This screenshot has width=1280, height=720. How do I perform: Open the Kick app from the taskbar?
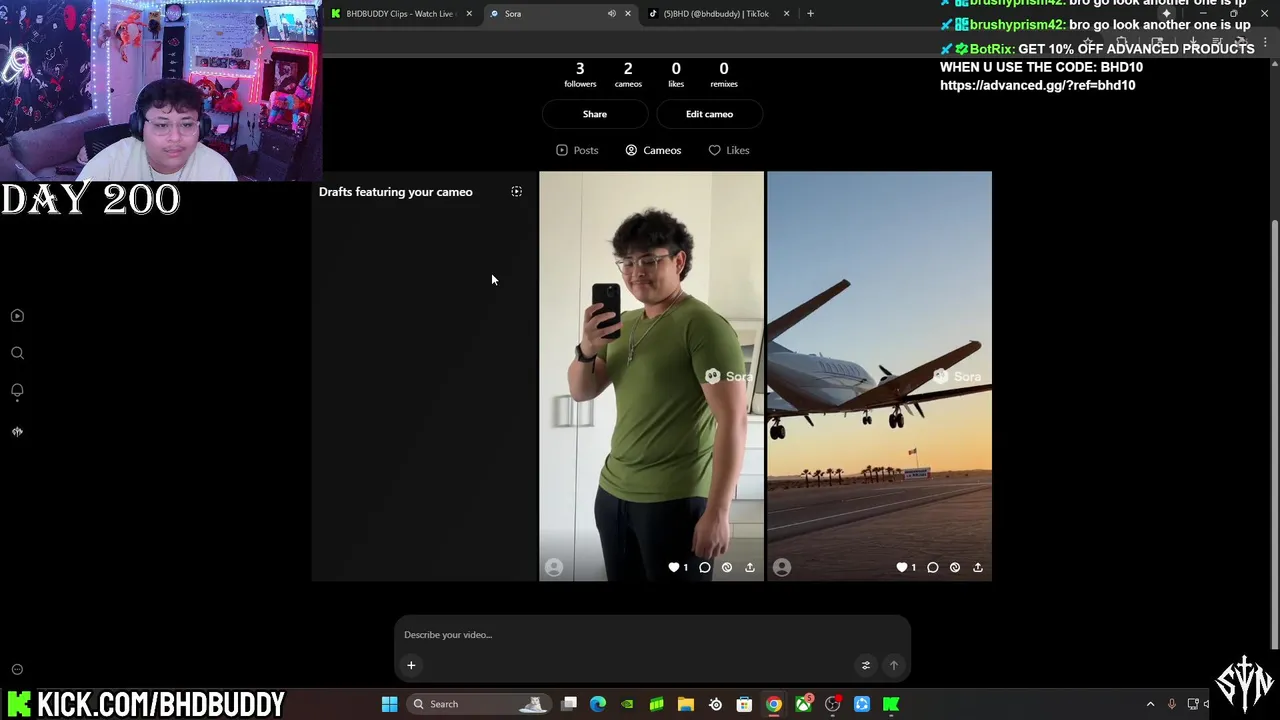[891, 704]
